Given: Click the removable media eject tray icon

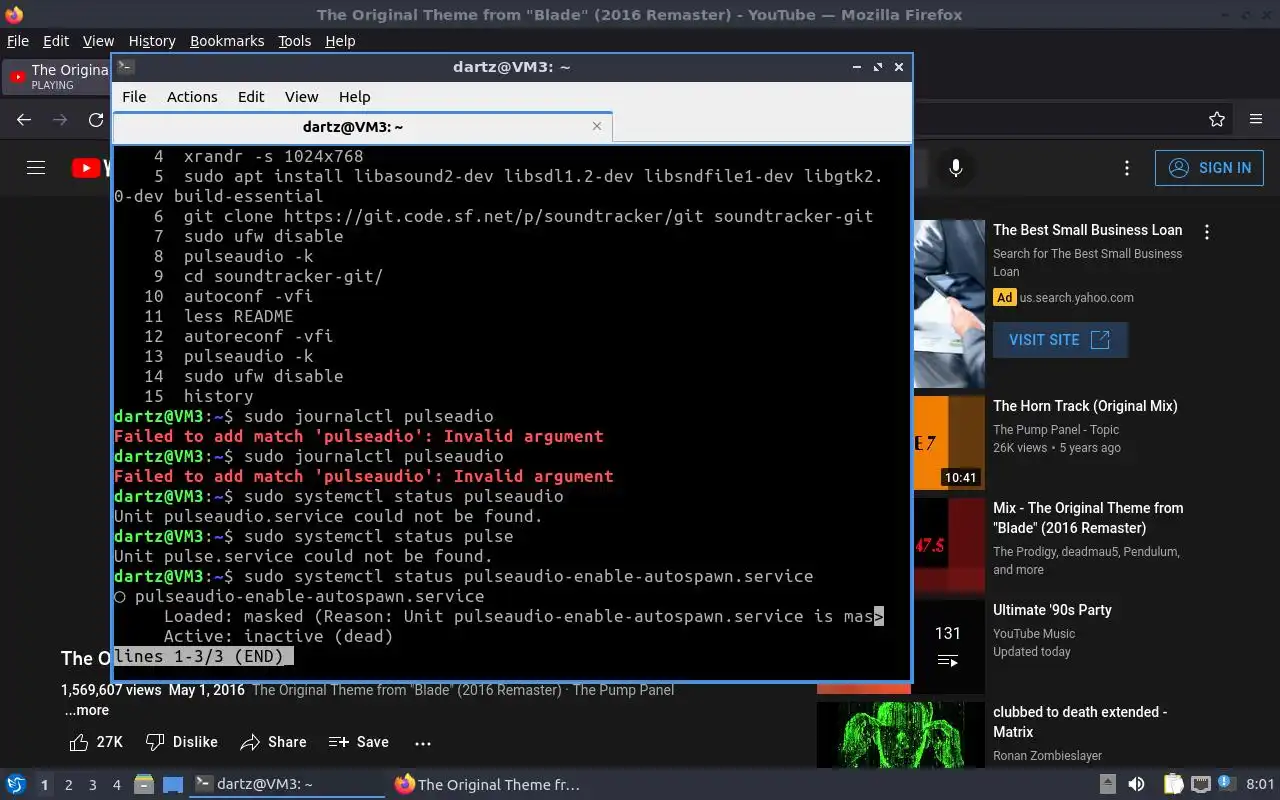Looking at the screenshot, I should (1108, 784).
